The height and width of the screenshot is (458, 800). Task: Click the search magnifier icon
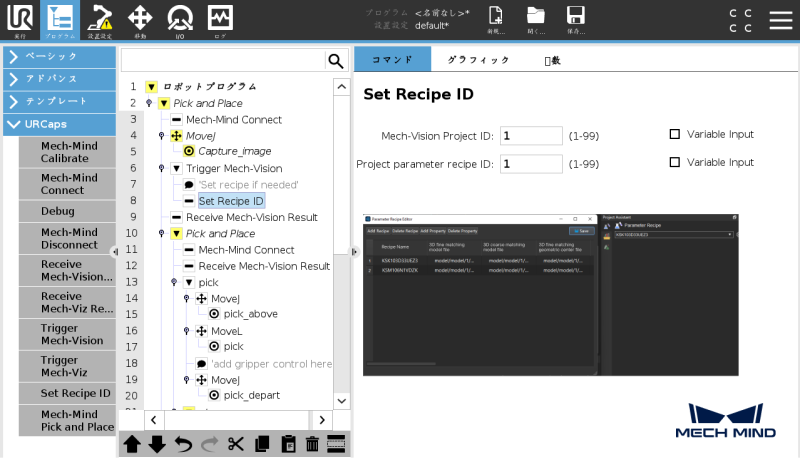tap(335, 61)
